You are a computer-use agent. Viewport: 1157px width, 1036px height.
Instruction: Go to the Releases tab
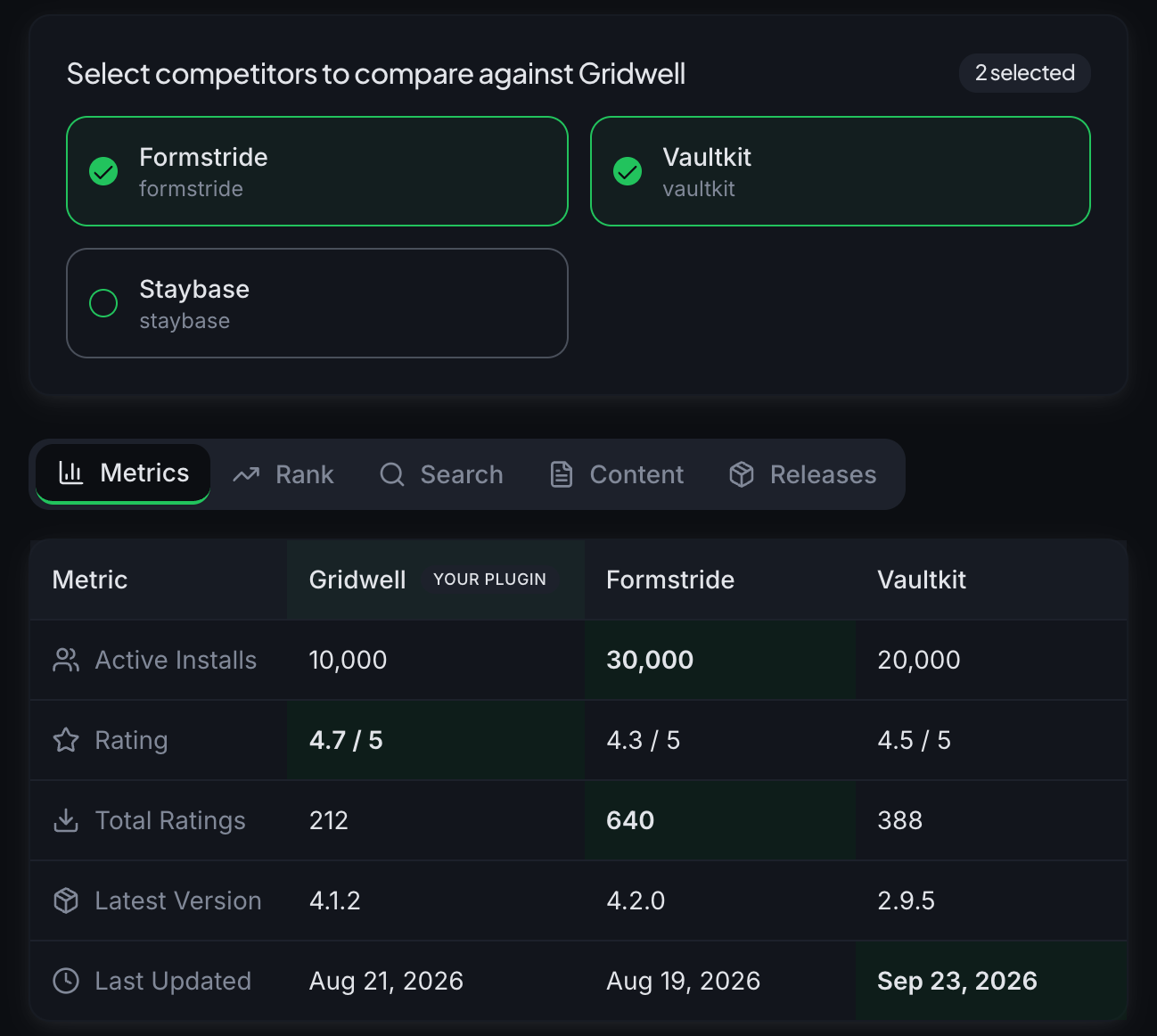[803, 474]
